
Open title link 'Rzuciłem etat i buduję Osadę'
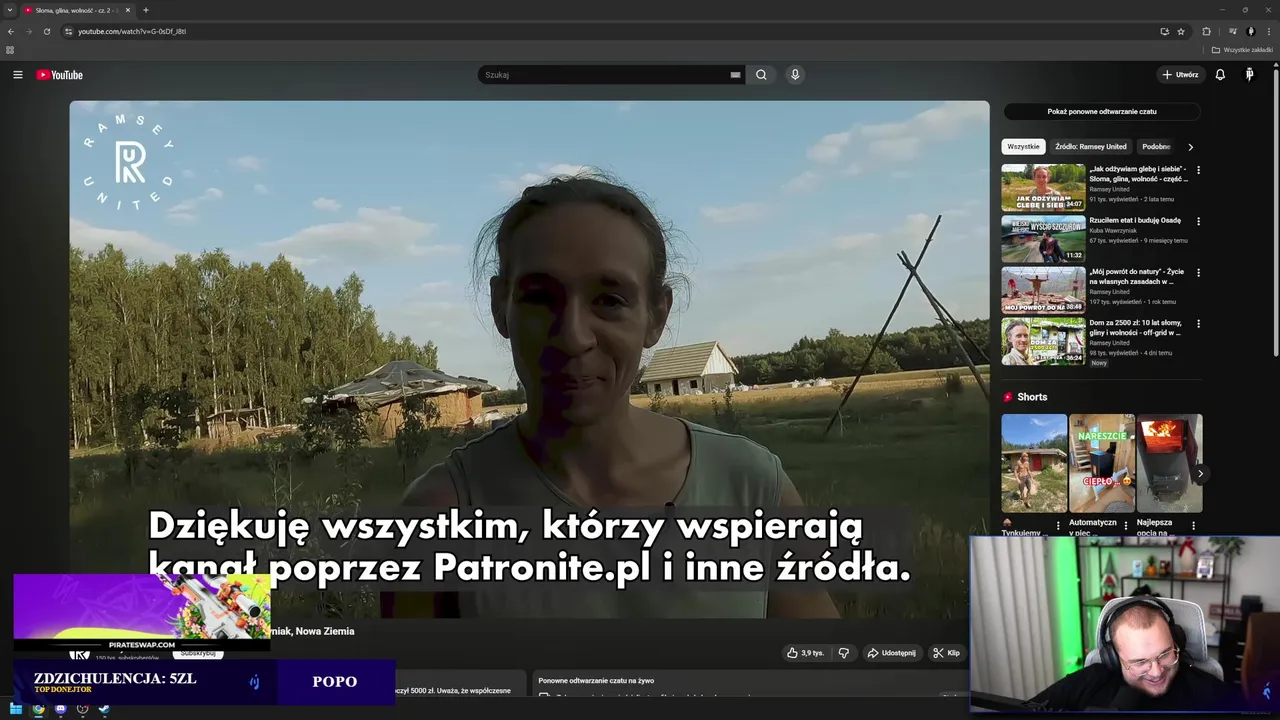[1135, 220]
